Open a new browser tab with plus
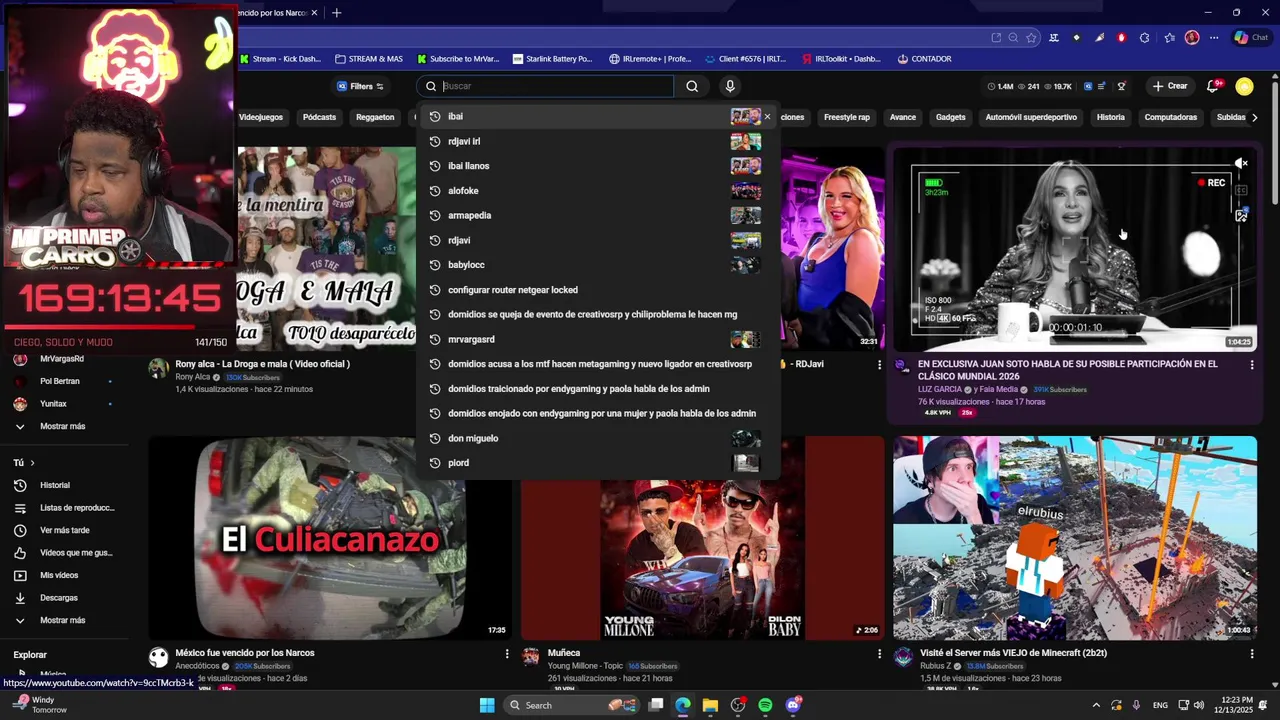The height and width of the screenshot is (720, 1280). point(336,13)
